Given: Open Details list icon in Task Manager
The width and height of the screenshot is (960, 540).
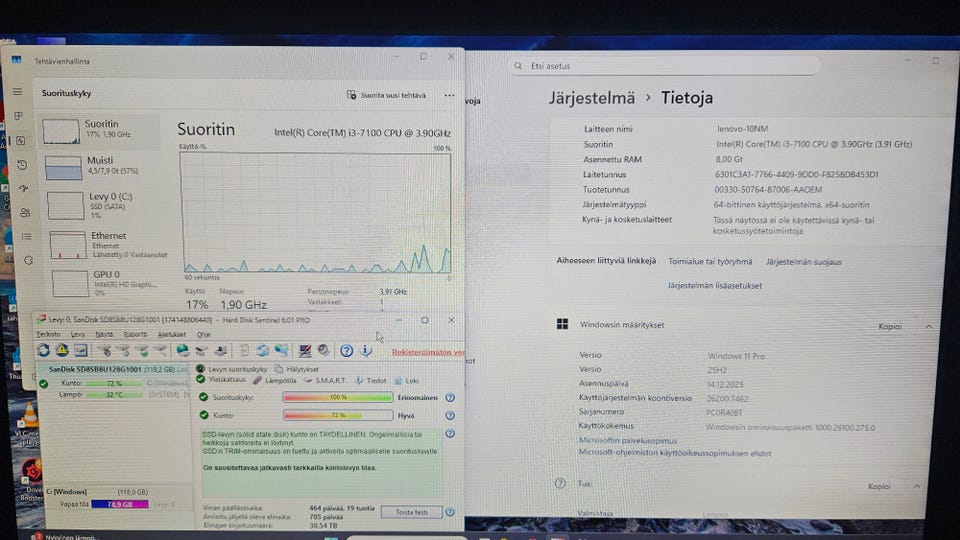Looking at the screenshot, I should pyautogui.click(x=26, y=236).
